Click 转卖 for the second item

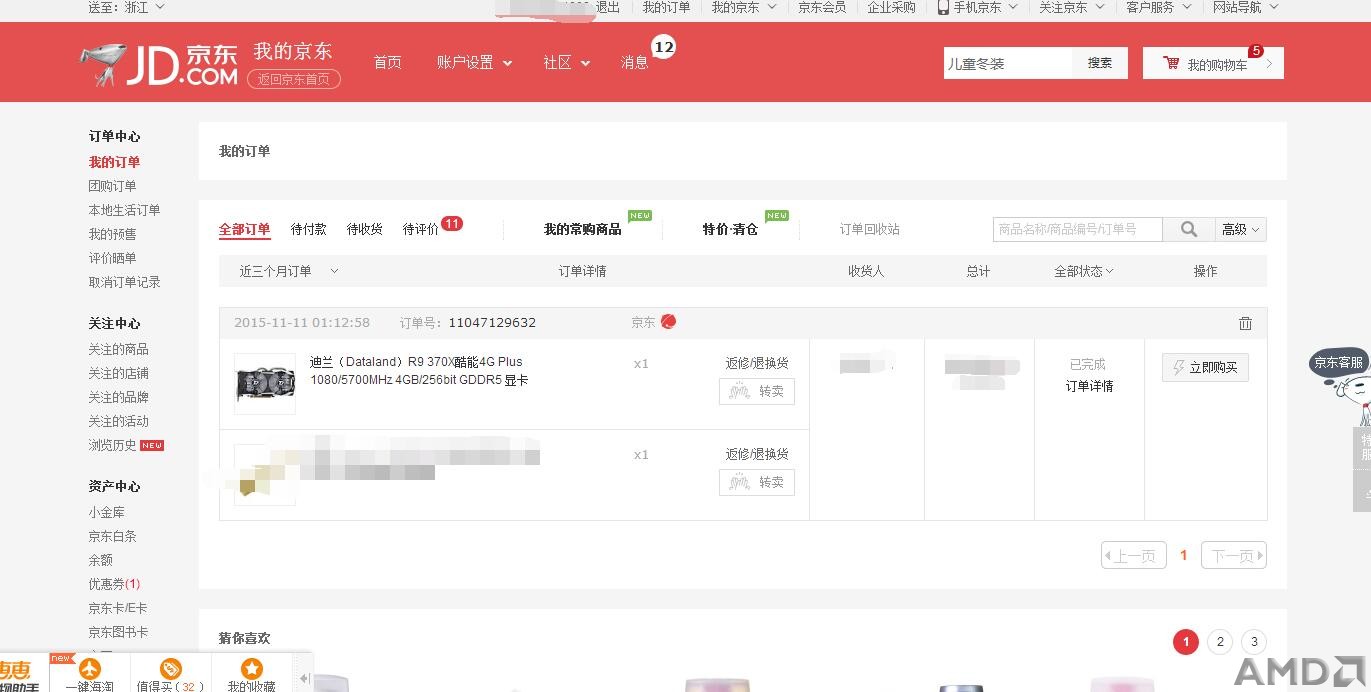pos(757,482)
